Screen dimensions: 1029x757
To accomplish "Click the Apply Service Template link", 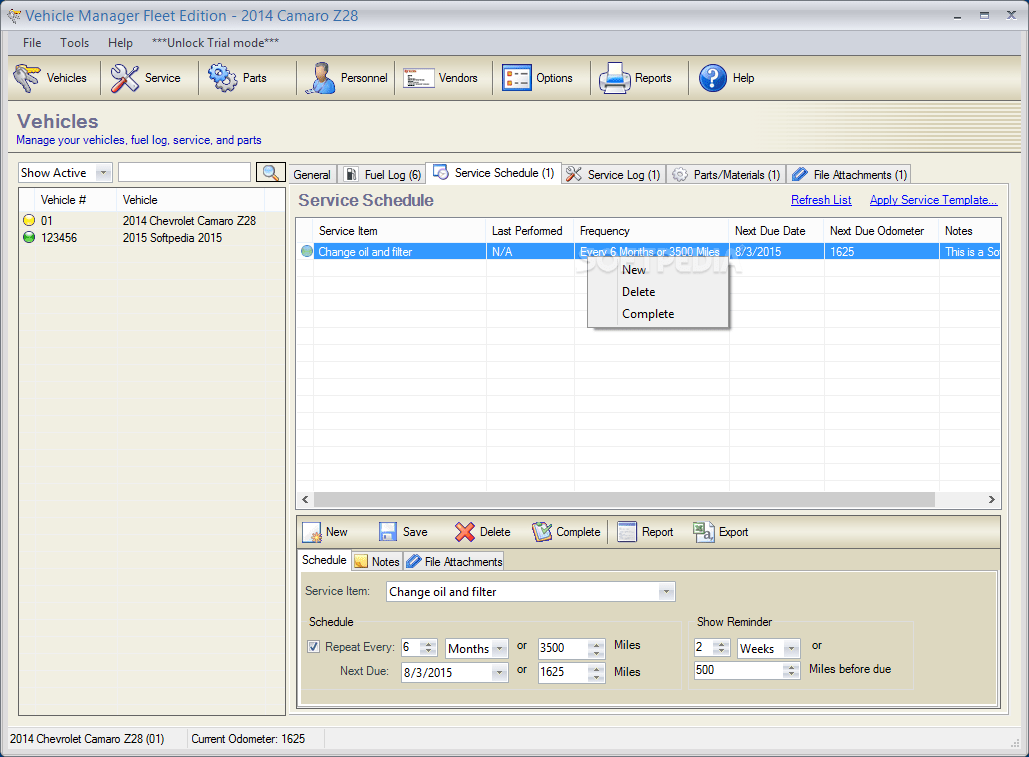I will tap(932, 199).
